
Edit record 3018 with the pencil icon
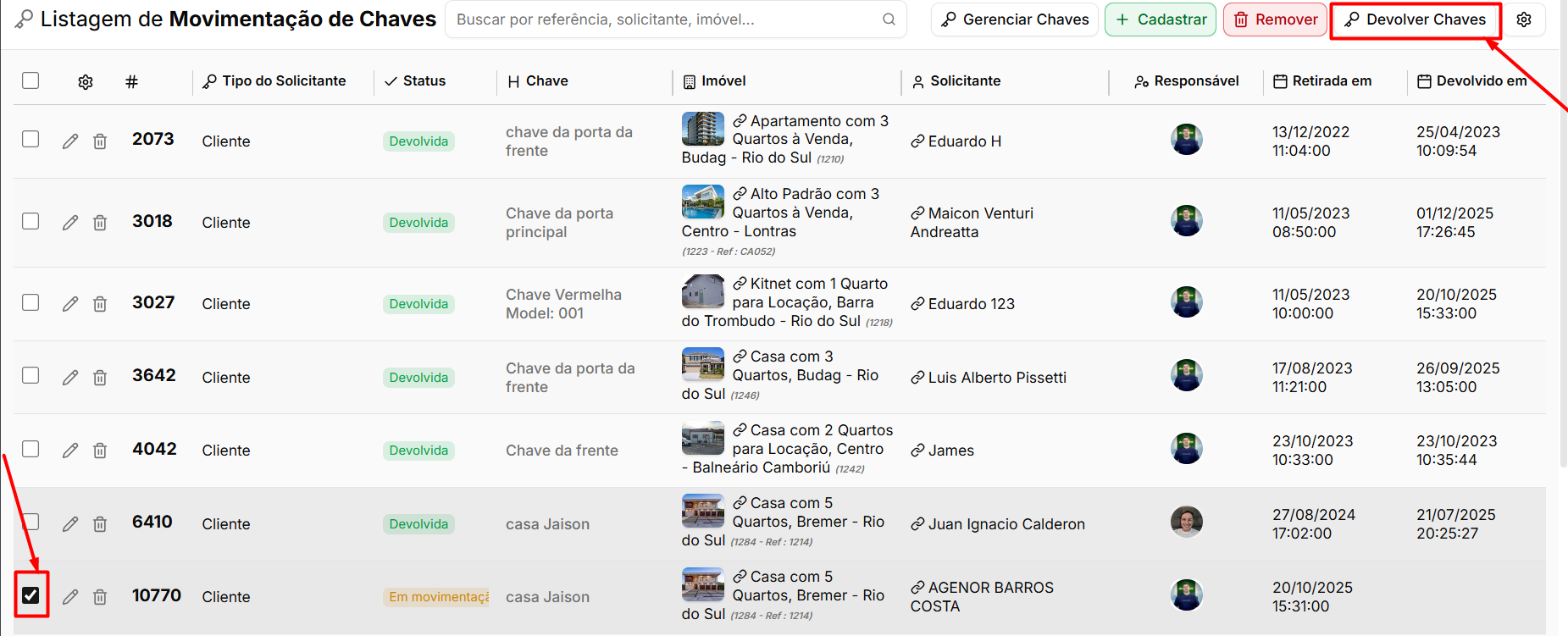click(70, 223)
